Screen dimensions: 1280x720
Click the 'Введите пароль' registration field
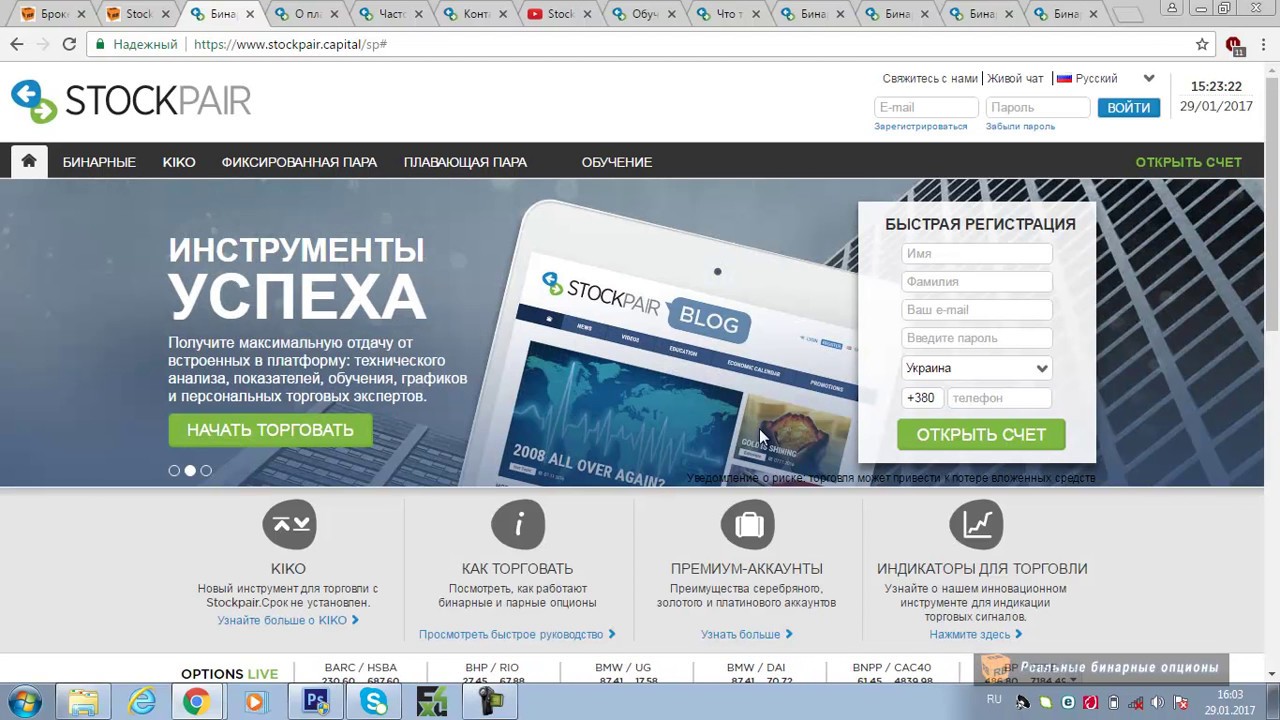tap(977, 338)
